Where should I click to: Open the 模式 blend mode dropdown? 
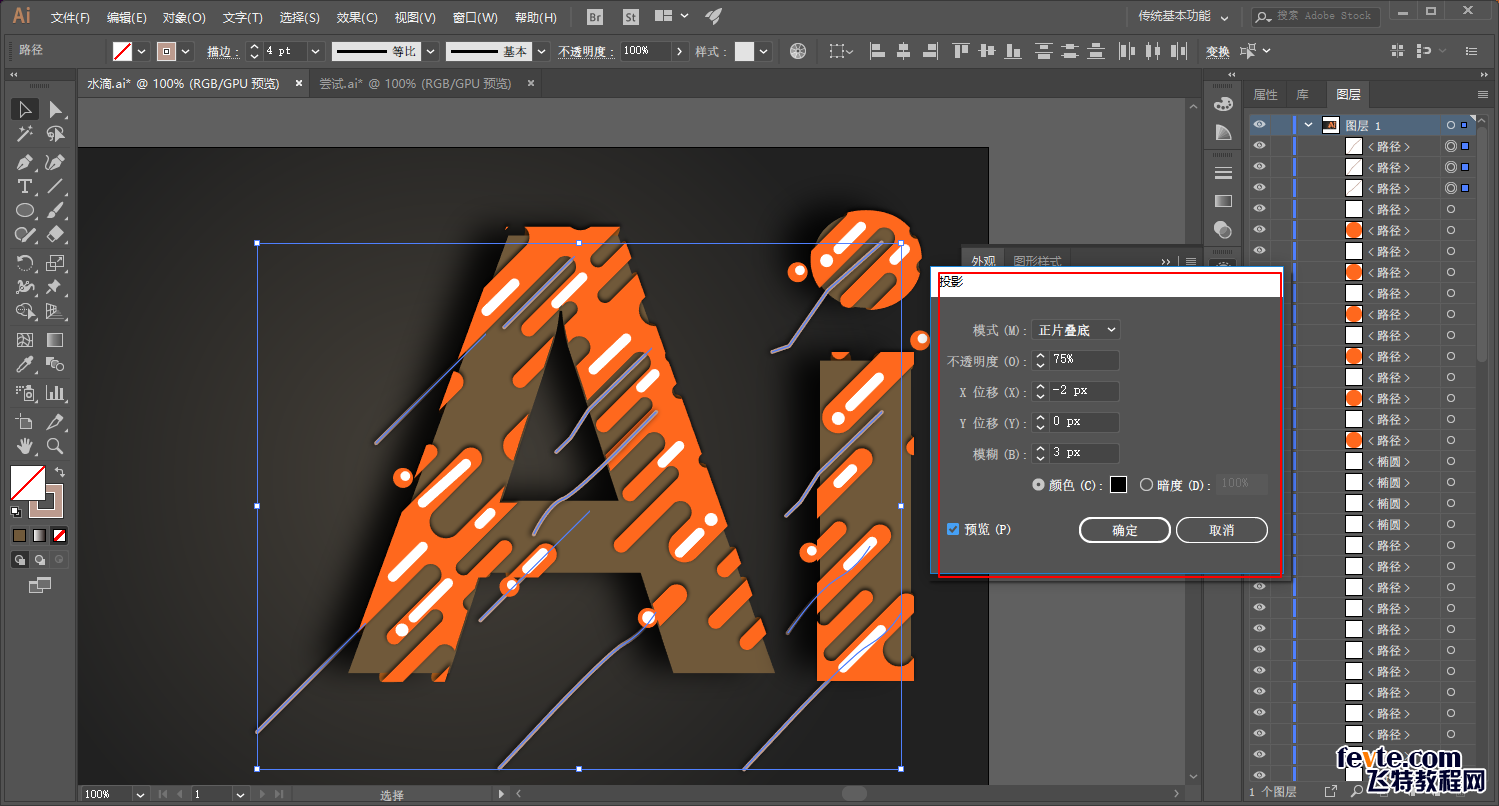coord(1076,330)
